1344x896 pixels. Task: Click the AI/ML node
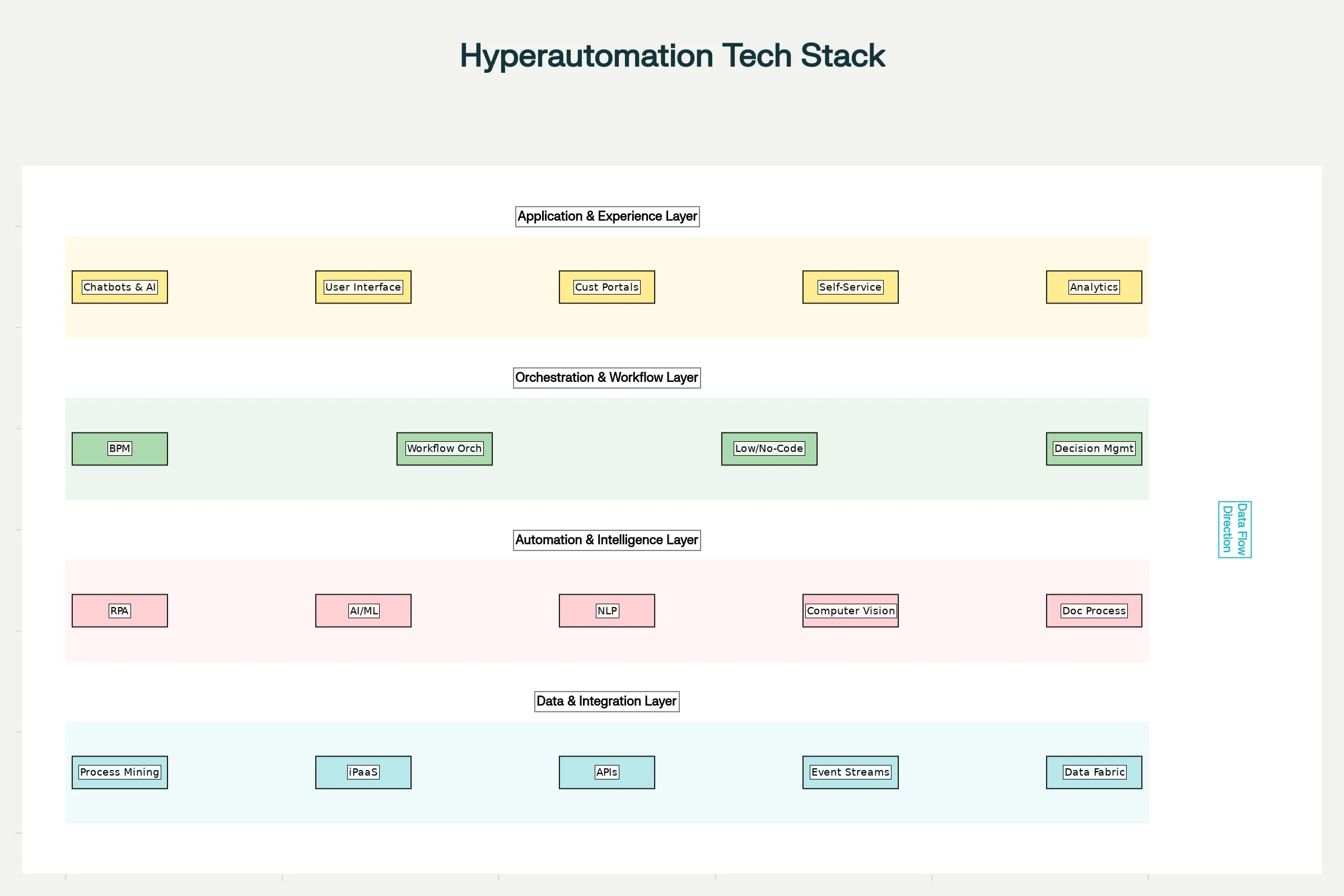tap(363, 610)
